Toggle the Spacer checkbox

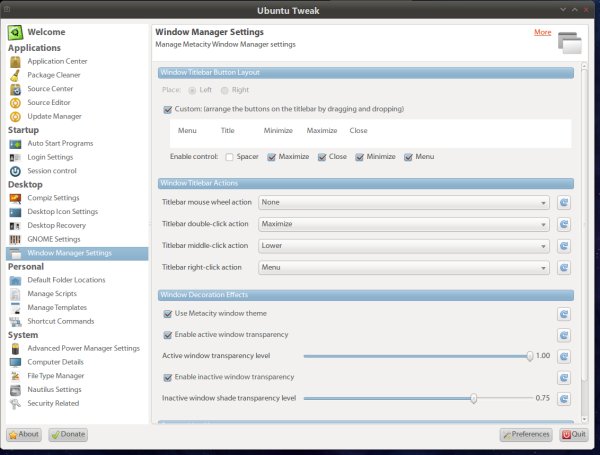229,157
